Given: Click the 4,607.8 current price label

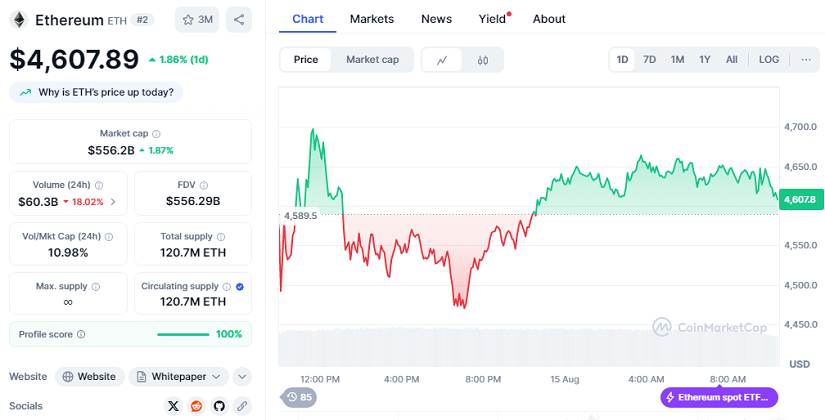Looking at the screenshot, I should [801, 199].
